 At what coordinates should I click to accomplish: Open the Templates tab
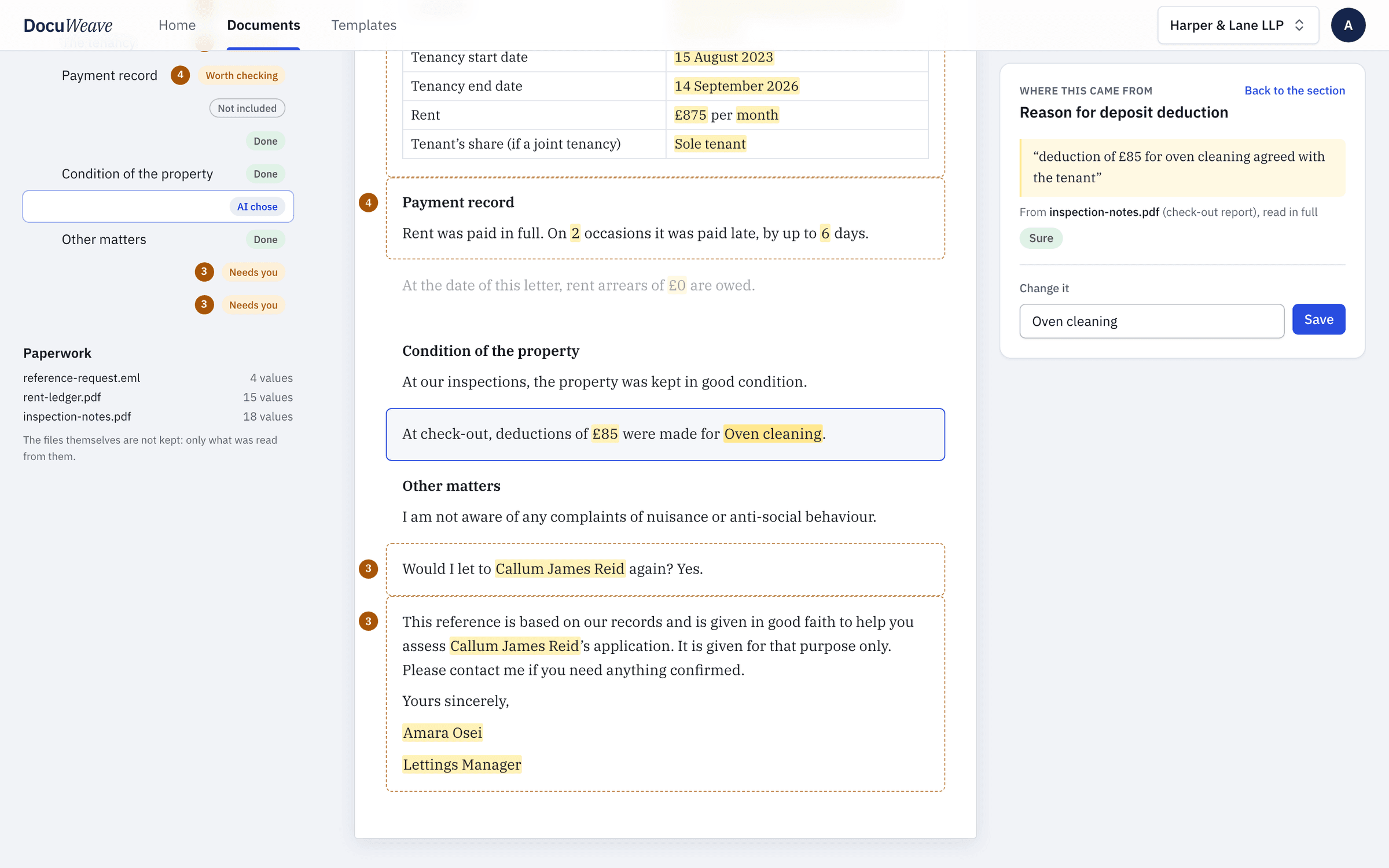[363, 25]
